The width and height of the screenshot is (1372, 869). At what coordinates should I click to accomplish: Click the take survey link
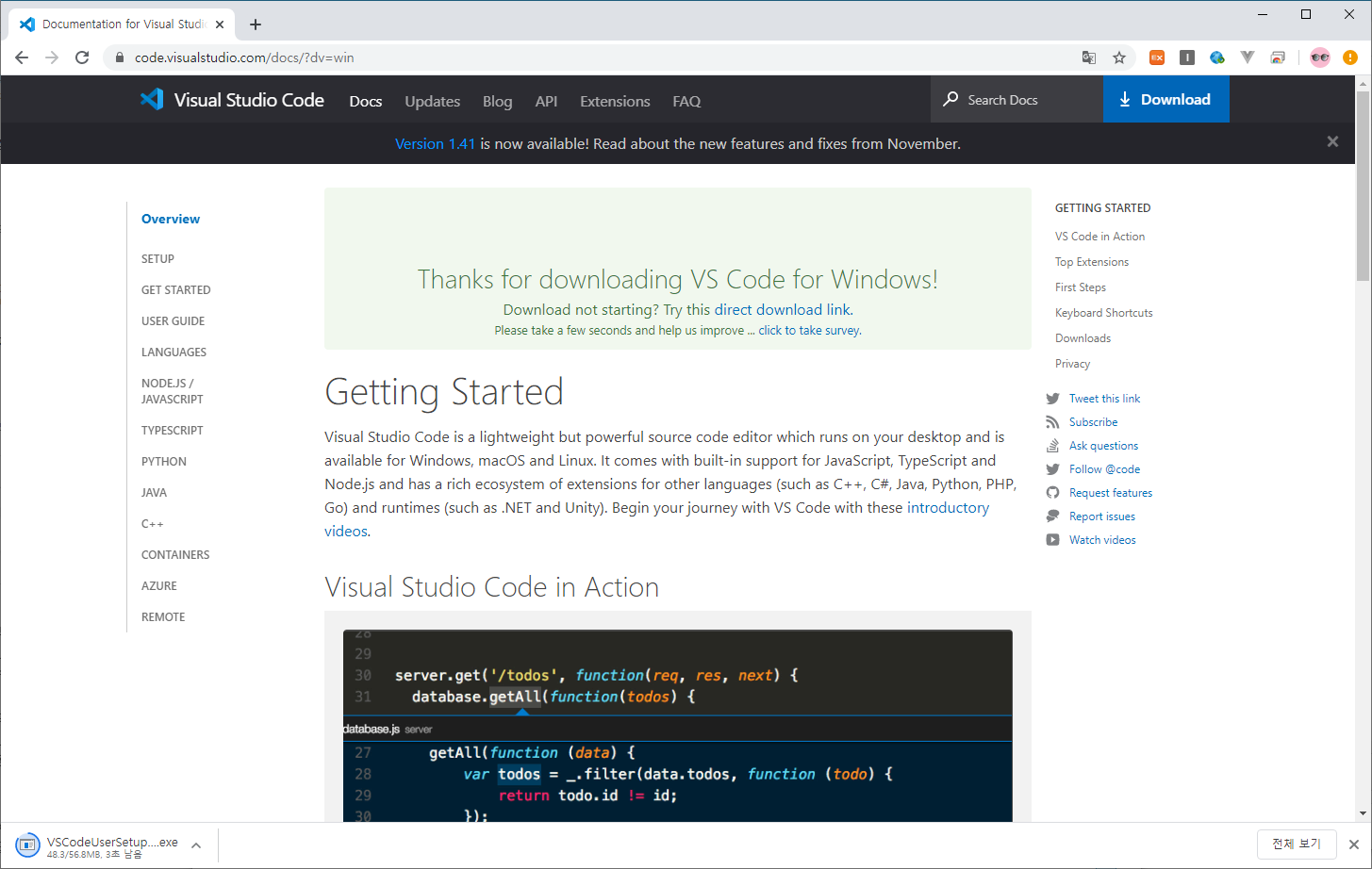[x=809, y=330]
